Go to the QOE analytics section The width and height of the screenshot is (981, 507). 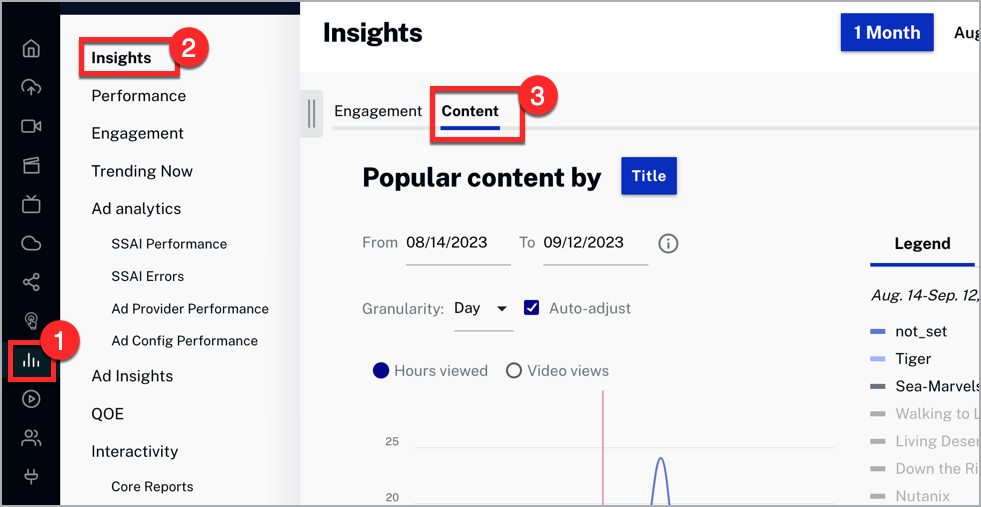click(108, 414)
